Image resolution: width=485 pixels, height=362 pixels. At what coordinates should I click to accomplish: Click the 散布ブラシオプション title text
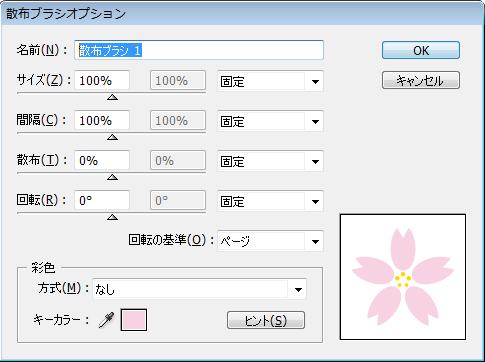(x=66, y=14)
